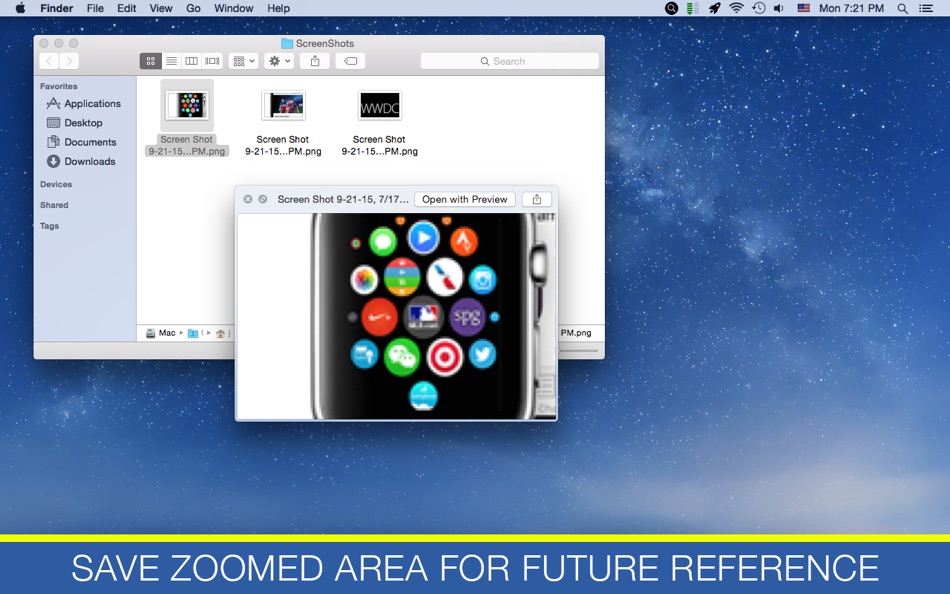Open Downloads in the sidebar

[81, 162]
